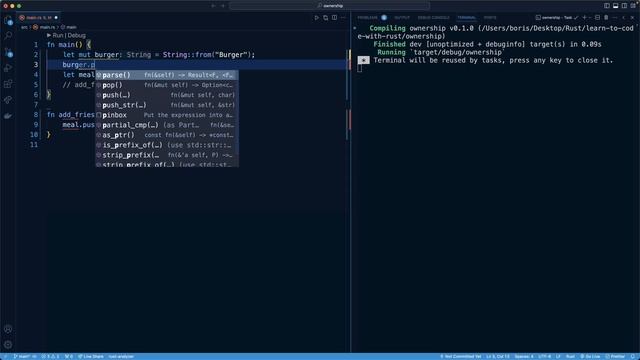This screenshot has height=360, width=640.
Task: Click rust-analyzer status item
Action: pyautogui.click(x=121, y=356)
